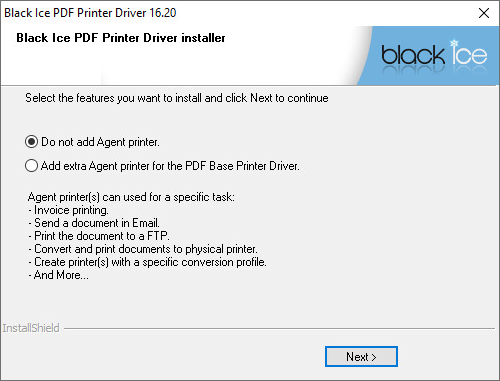
Task: Click the InstallShield label at bottom
Action: click(x=31, y=328)
